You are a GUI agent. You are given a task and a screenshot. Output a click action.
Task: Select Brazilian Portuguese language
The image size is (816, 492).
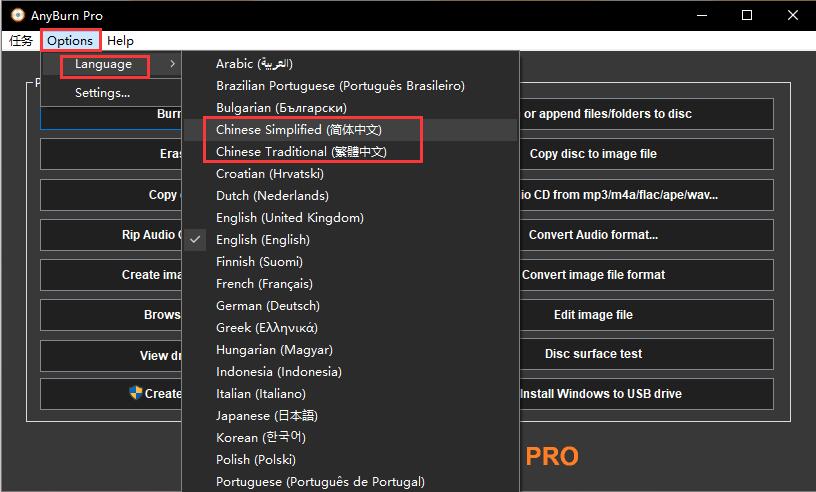point(350,85)
